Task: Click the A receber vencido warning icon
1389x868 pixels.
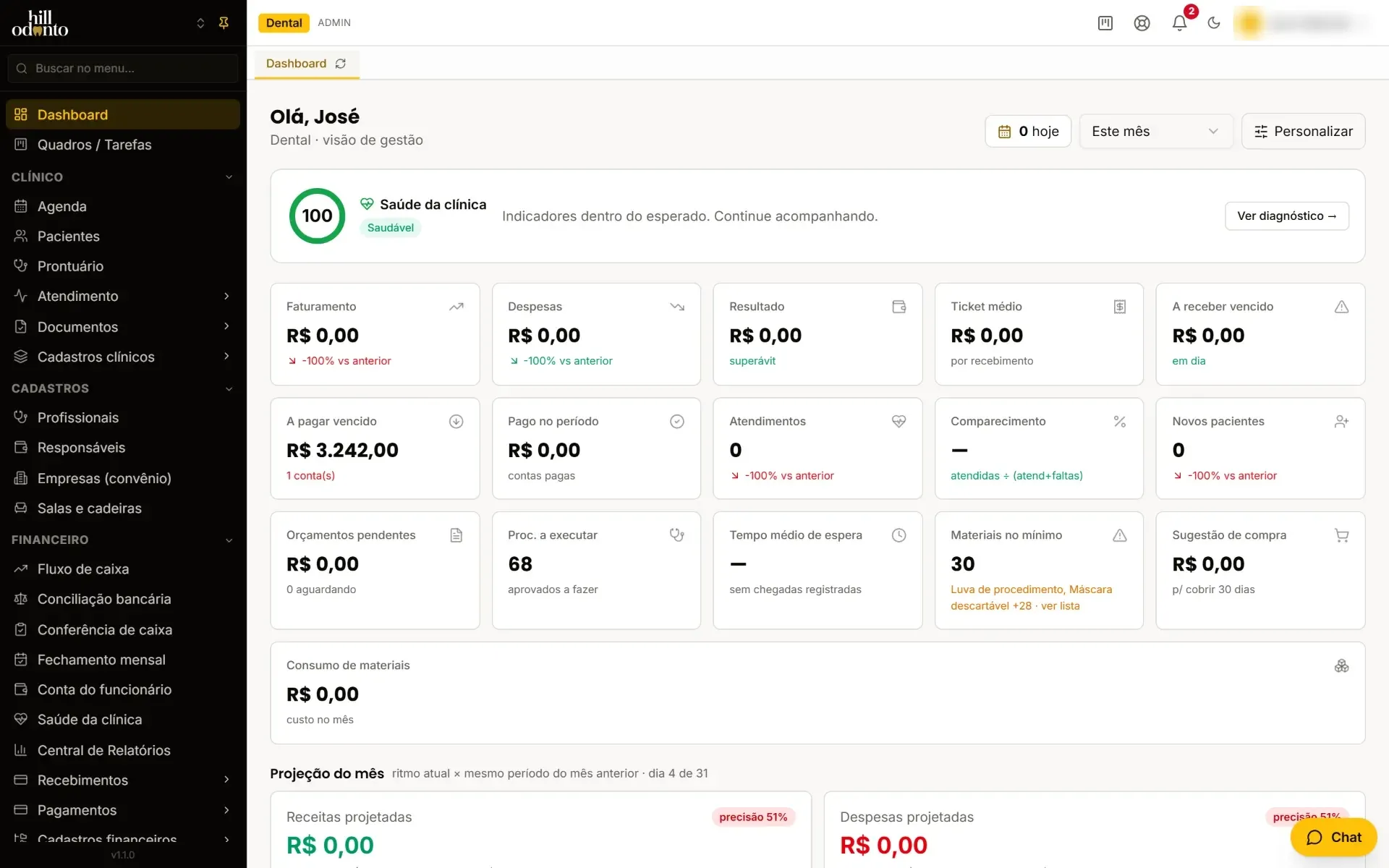Action: [1341, 307]
